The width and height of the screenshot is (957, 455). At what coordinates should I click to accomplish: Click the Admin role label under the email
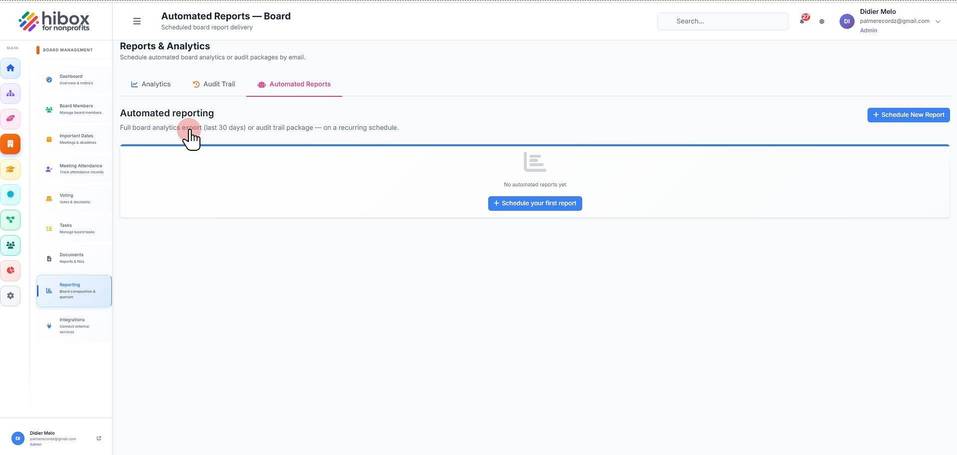click(x=868, y=31)
